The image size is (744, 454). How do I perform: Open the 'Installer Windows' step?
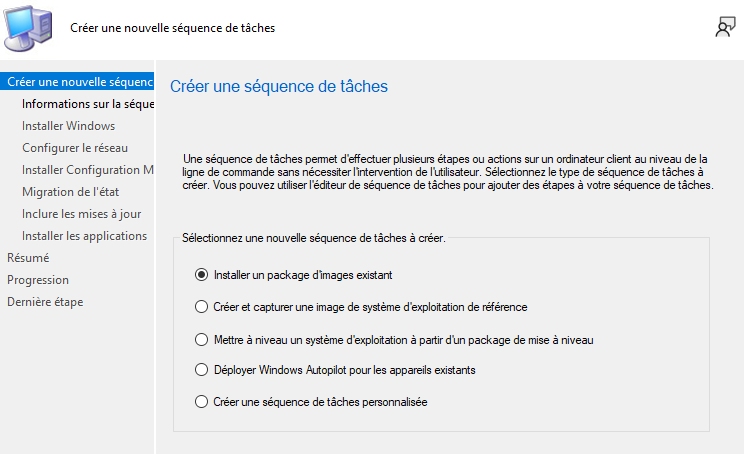point(68,126)
